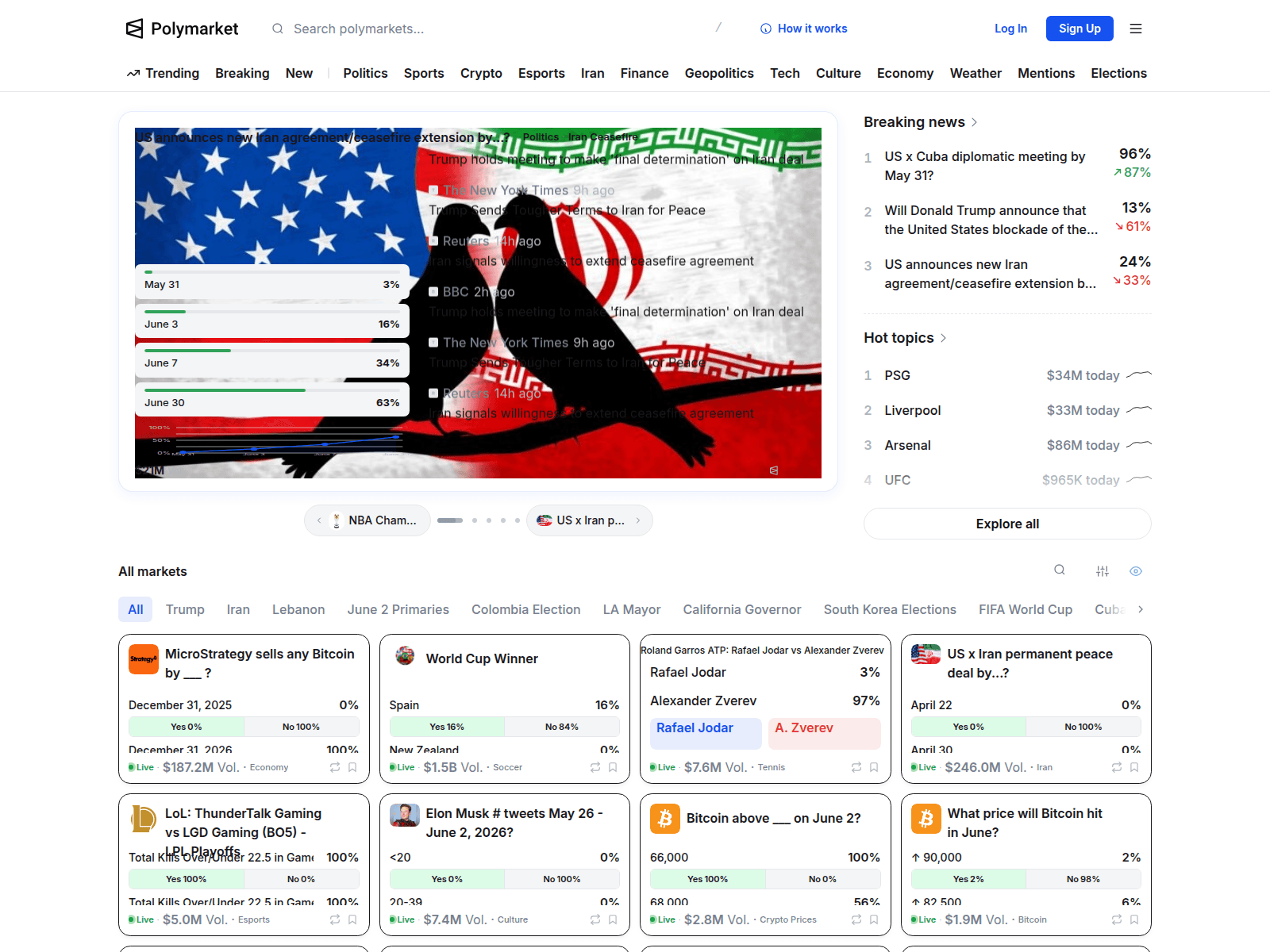1270x952 pixels.
Task: Bookmark the What price will Bitcoin hit market
Action: coord(1134,919)
